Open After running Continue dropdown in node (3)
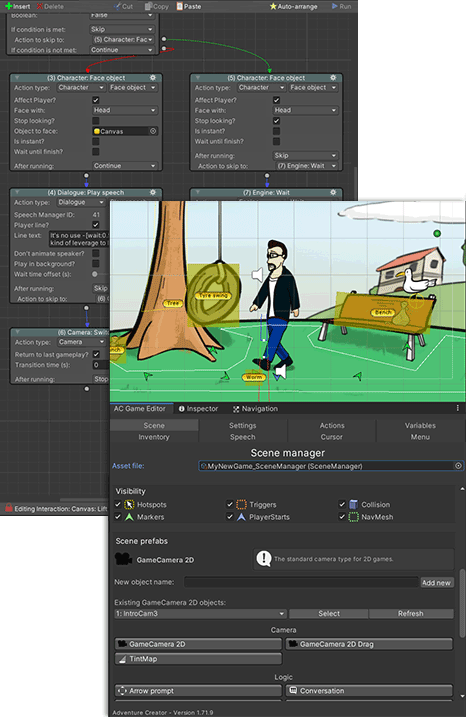 tap(124, 166)
